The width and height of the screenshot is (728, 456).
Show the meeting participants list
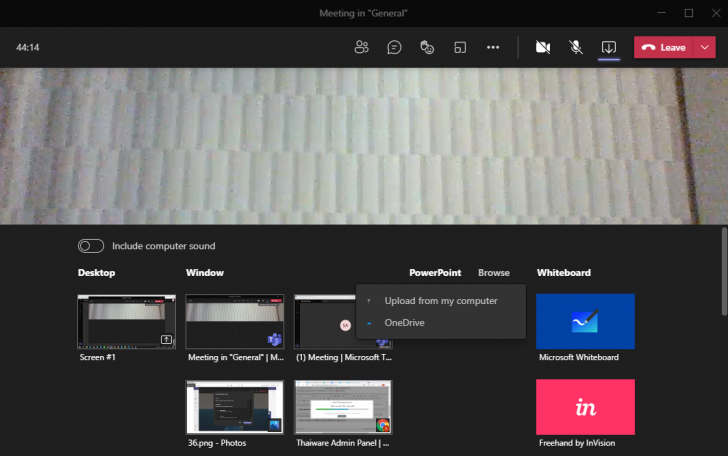click(362, 47)
